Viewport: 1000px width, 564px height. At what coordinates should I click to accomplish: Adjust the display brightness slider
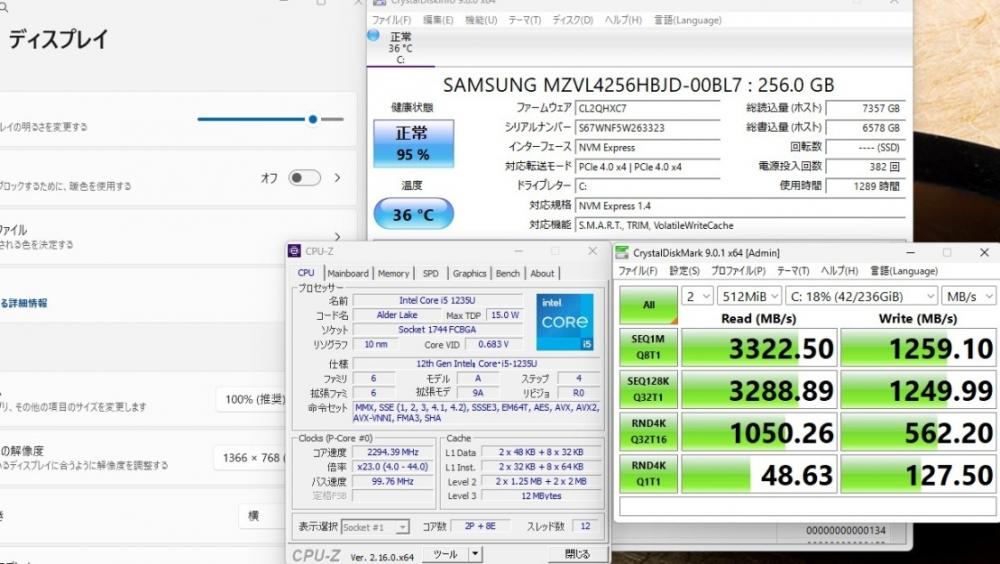tap(270, 119)
